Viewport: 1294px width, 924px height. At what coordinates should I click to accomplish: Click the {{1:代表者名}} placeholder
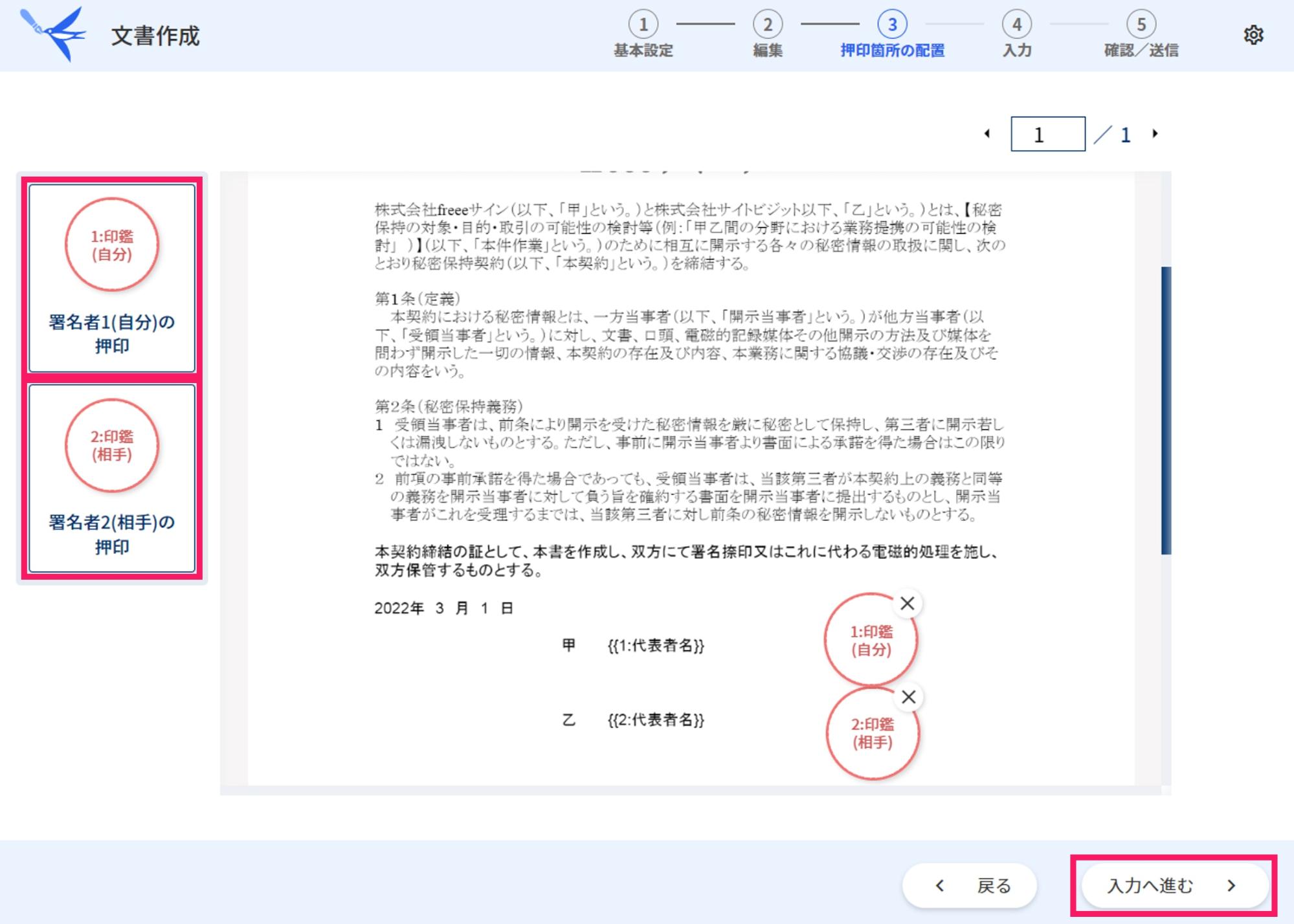click(656, 645)
